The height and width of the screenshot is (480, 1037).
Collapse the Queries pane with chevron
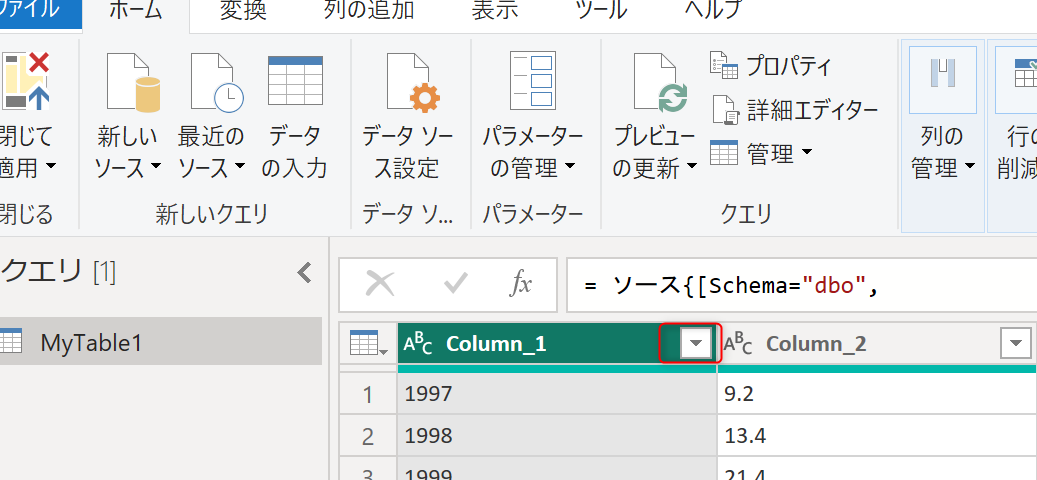pos(304,271)
